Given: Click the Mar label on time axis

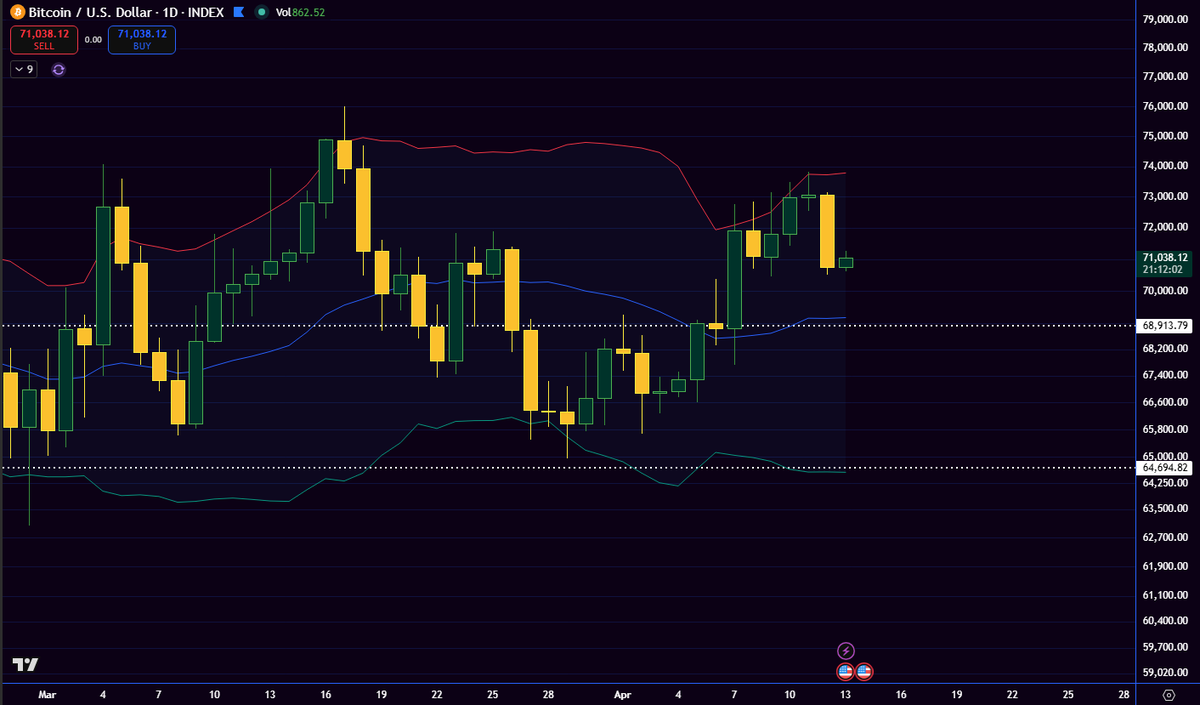Looking at the screenshot, I should (x=46, y=693).
